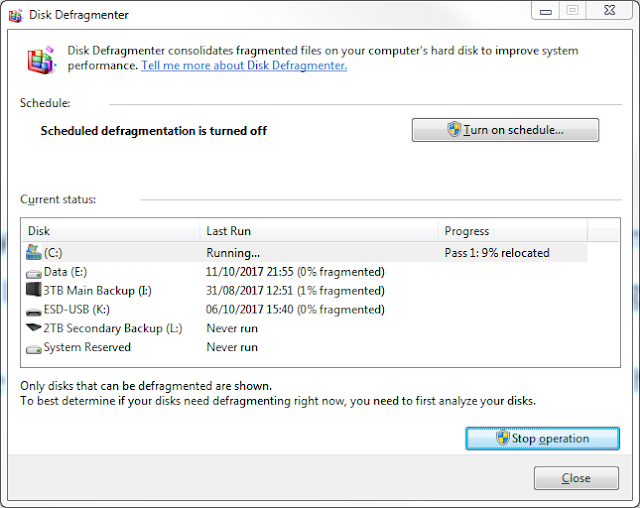
Task: Select the (C:) drive icon
Action: [x=33, y=253]
